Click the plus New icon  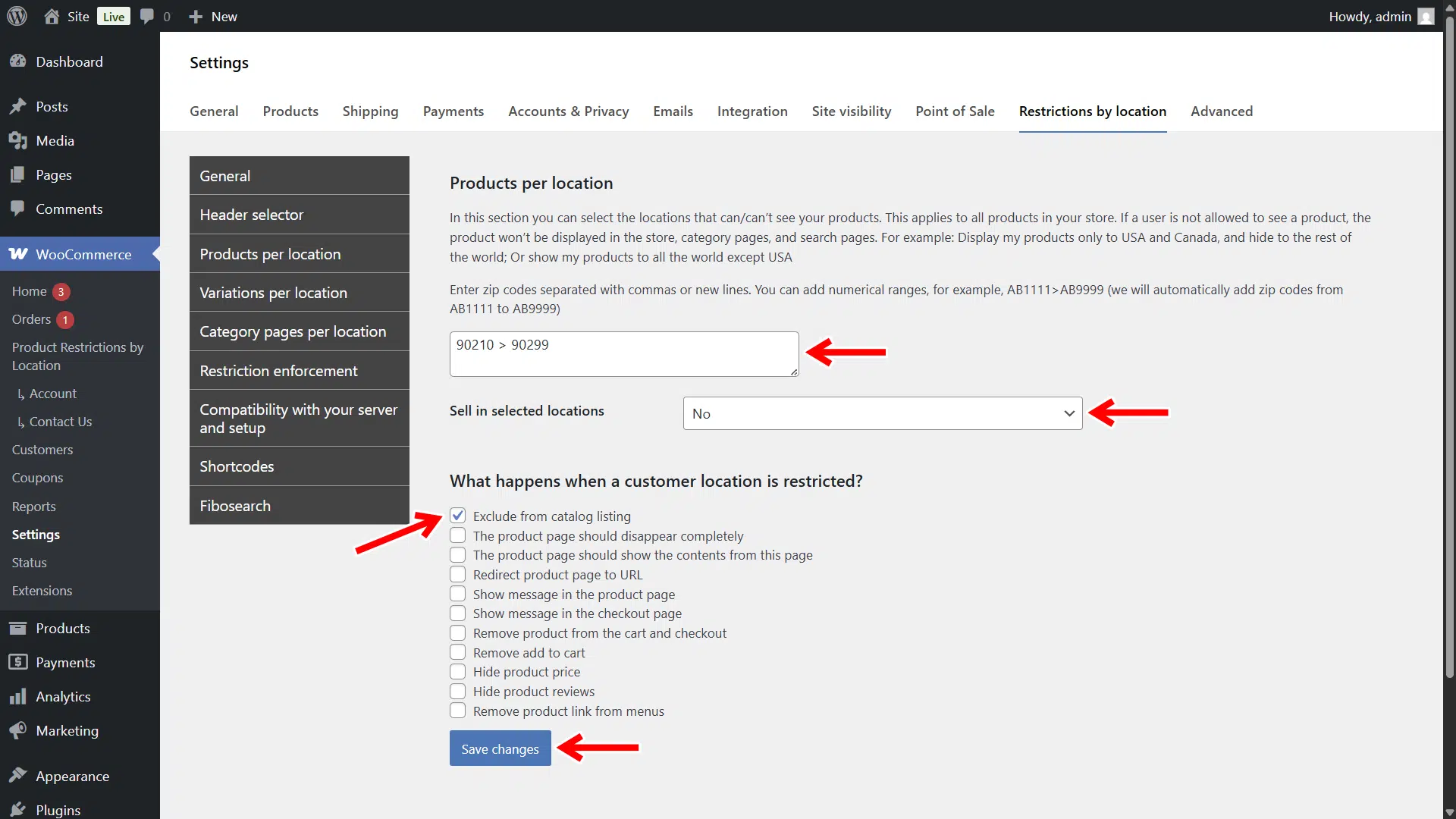click(196, 16)
